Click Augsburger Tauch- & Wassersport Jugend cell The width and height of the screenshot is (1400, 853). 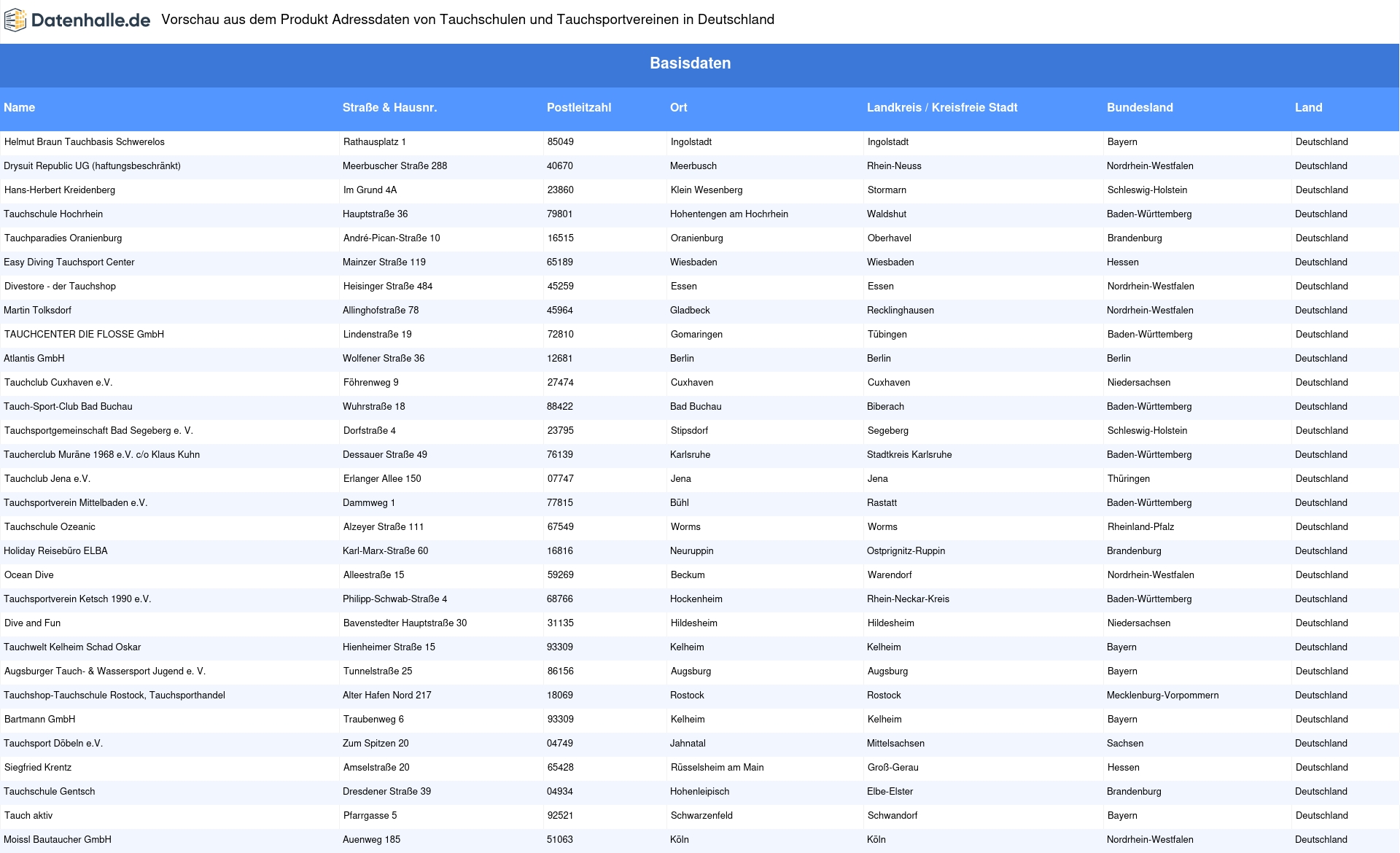coord(105,671)
